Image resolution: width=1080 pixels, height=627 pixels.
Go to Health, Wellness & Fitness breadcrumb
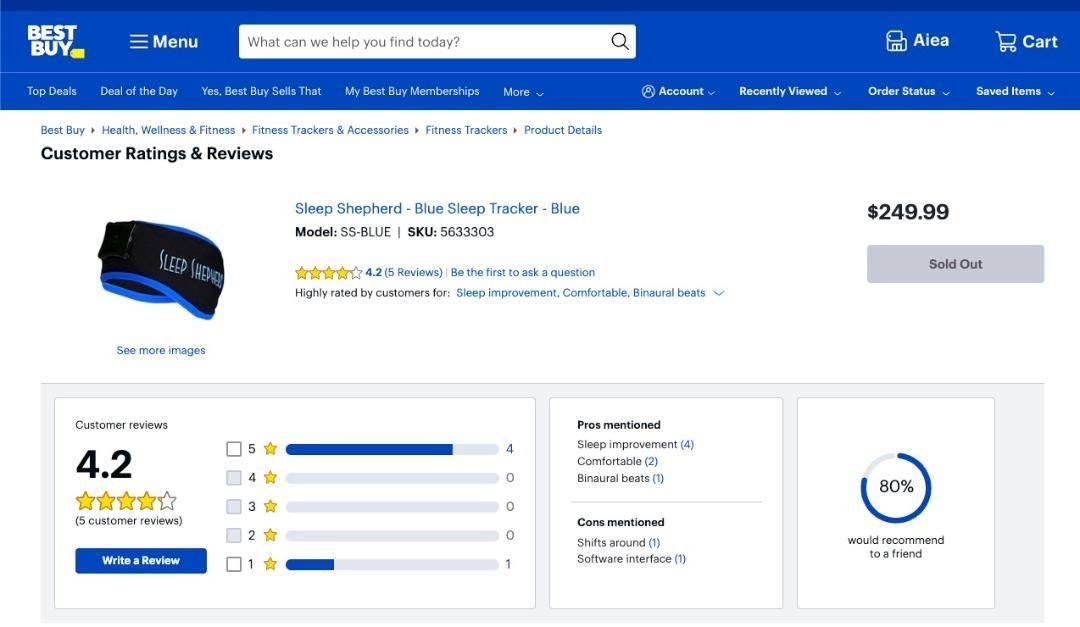coord(168,130)
